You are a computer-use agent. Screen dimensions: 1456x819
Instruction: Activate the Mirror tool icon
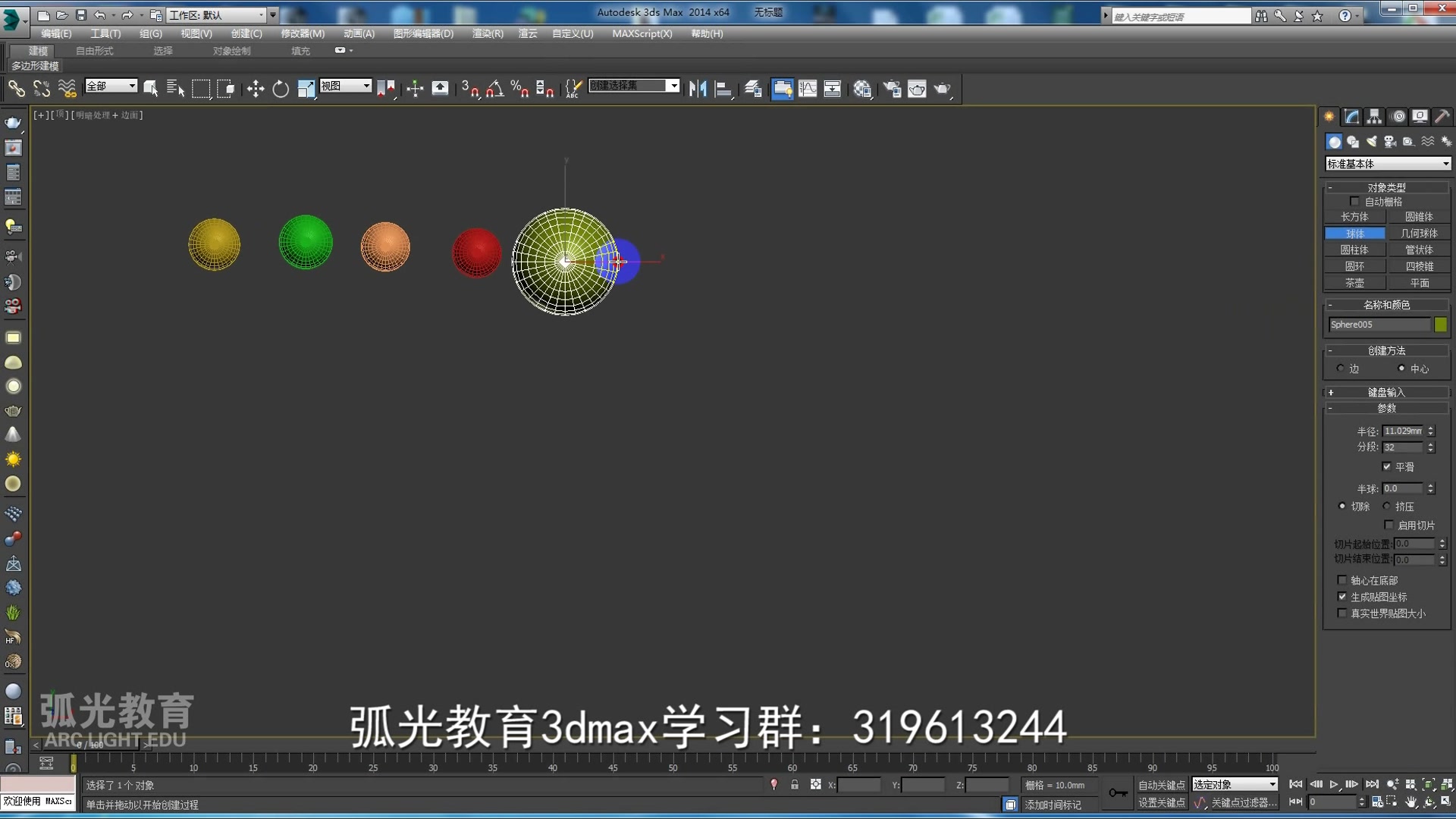click(x=698, y=89)
